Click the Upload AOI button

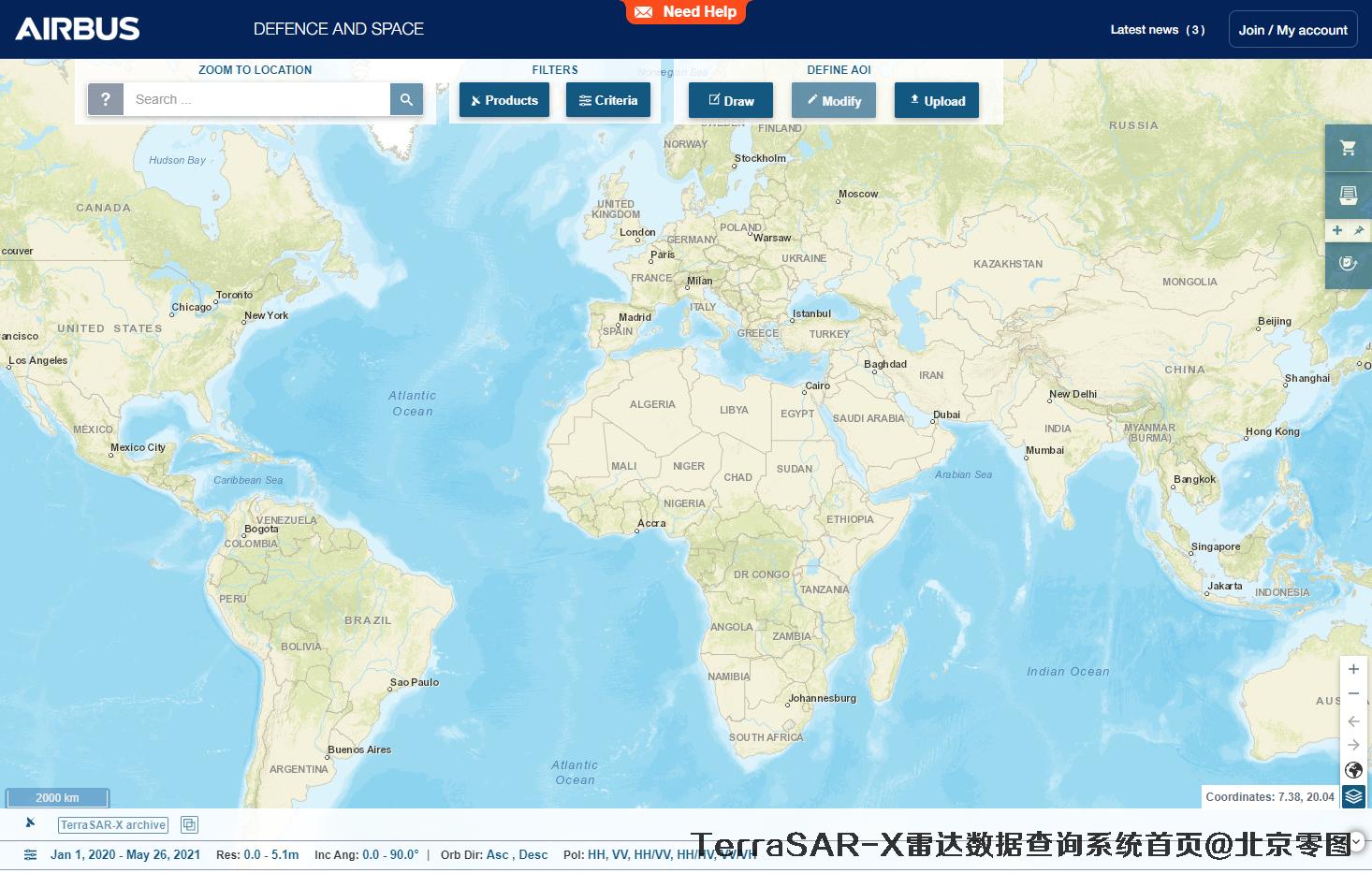click(x=937, y=101)
